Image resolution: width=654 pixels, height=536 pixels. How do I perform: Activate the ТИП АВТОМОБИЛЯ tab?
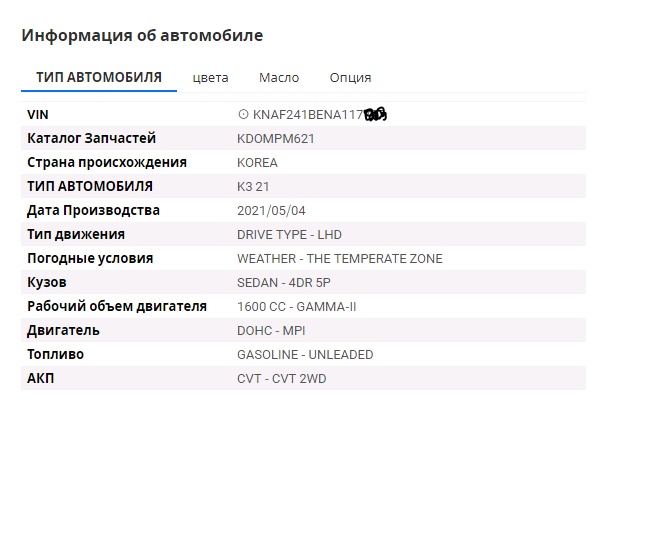coord(99,78)
